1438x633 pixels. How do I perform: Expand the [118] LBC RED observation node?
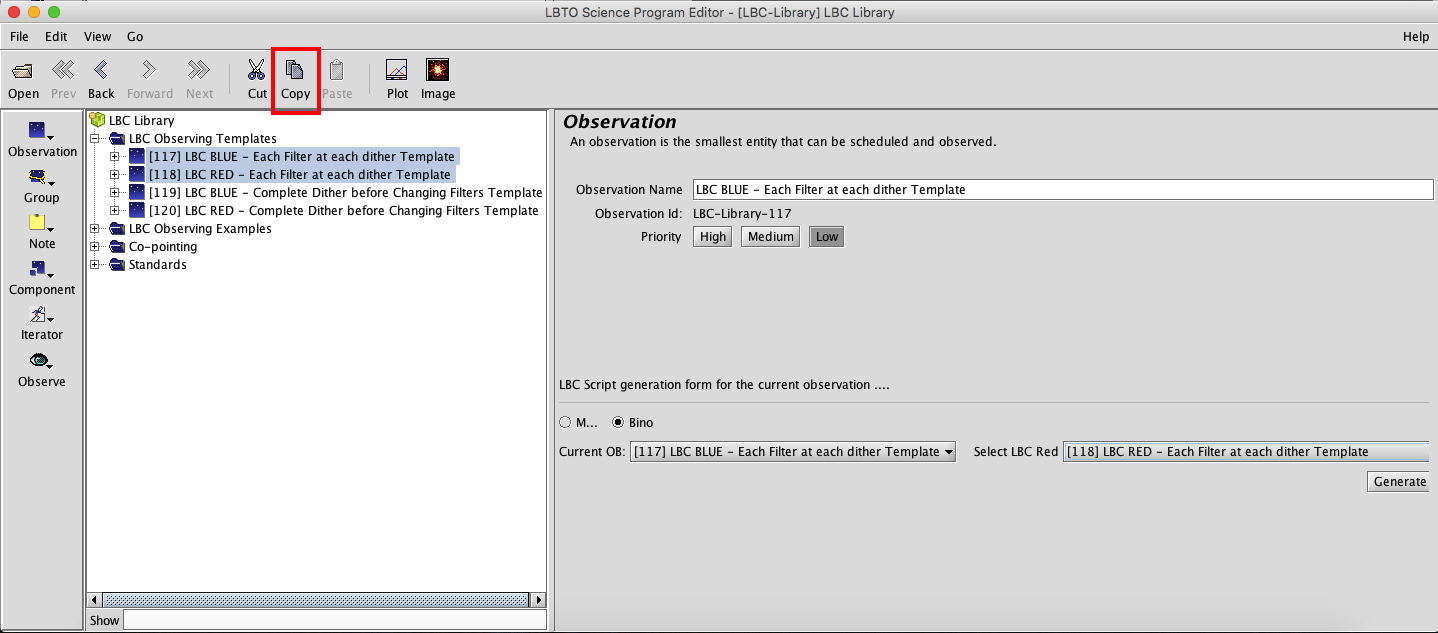click(x=115, y=174)
